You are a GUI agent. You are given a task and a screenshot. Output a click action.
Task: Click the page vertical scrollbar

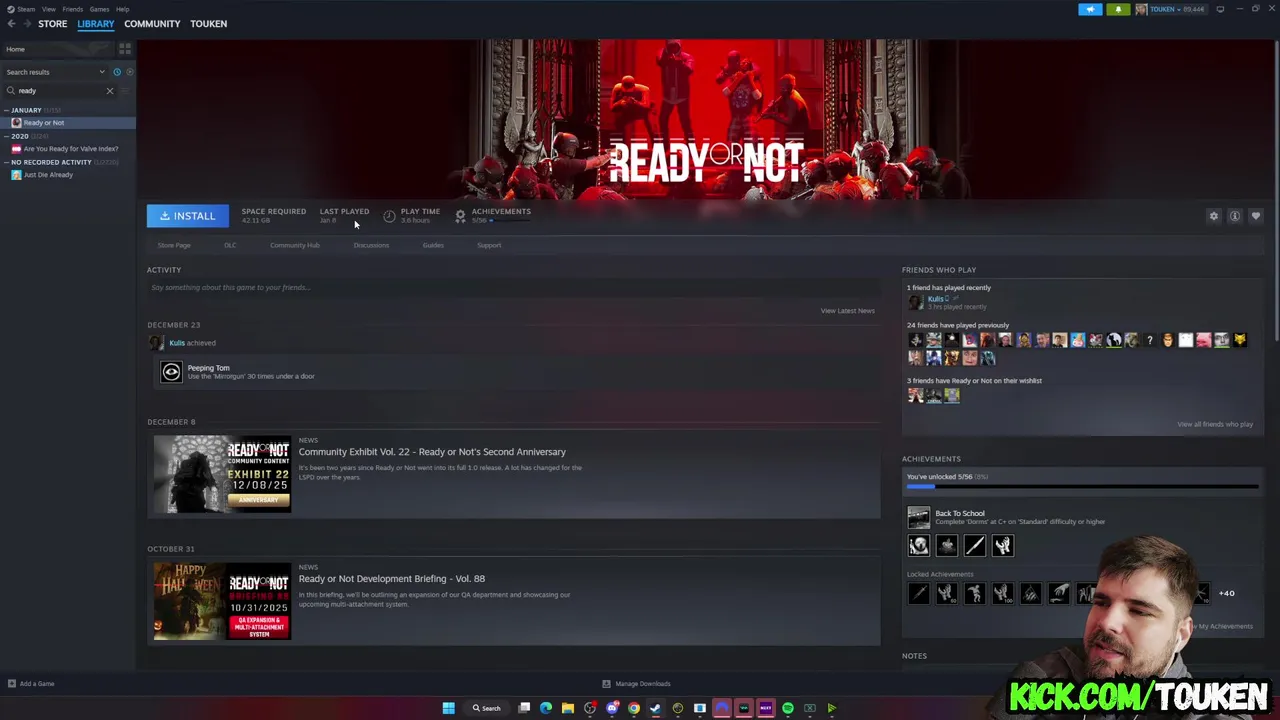pos(1276,190)
